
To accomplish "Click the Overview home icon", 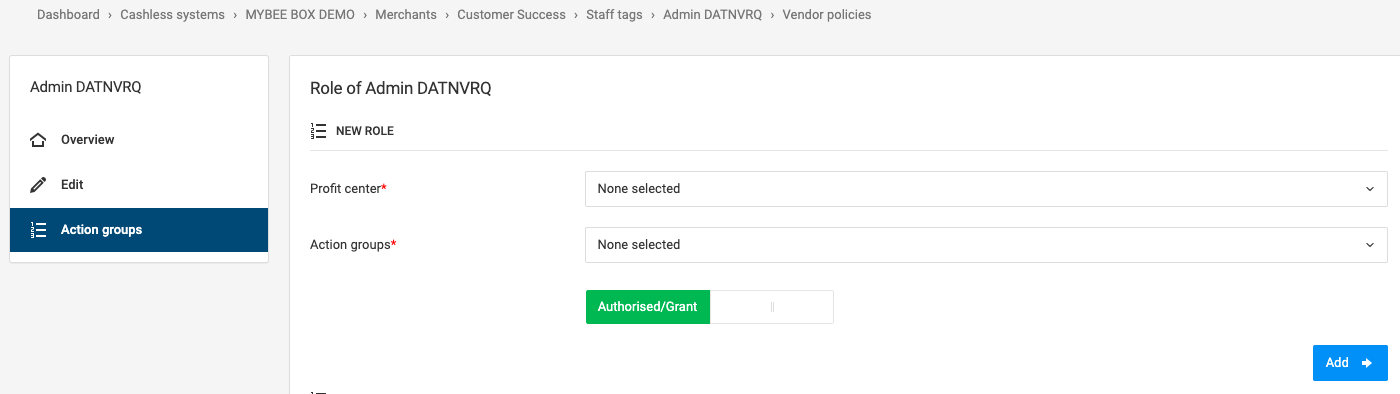I will coord(39,140).
